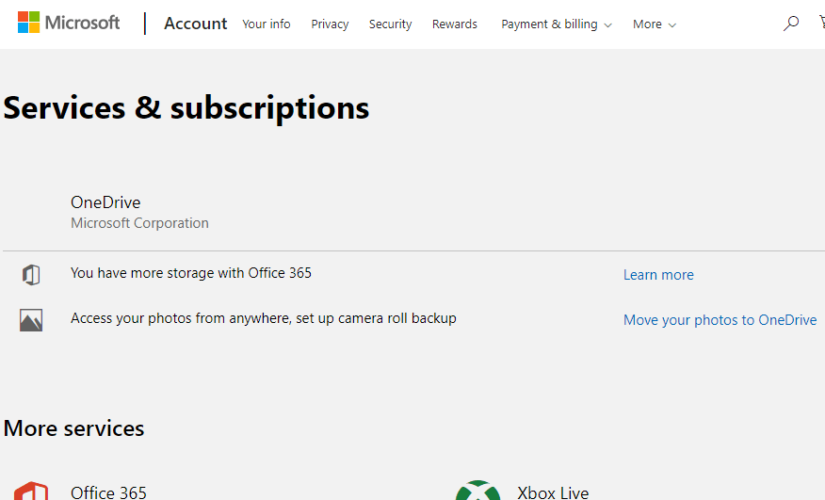Click the OneDrive title
Viewport: 825px width, 500px height.
point(106,202)
